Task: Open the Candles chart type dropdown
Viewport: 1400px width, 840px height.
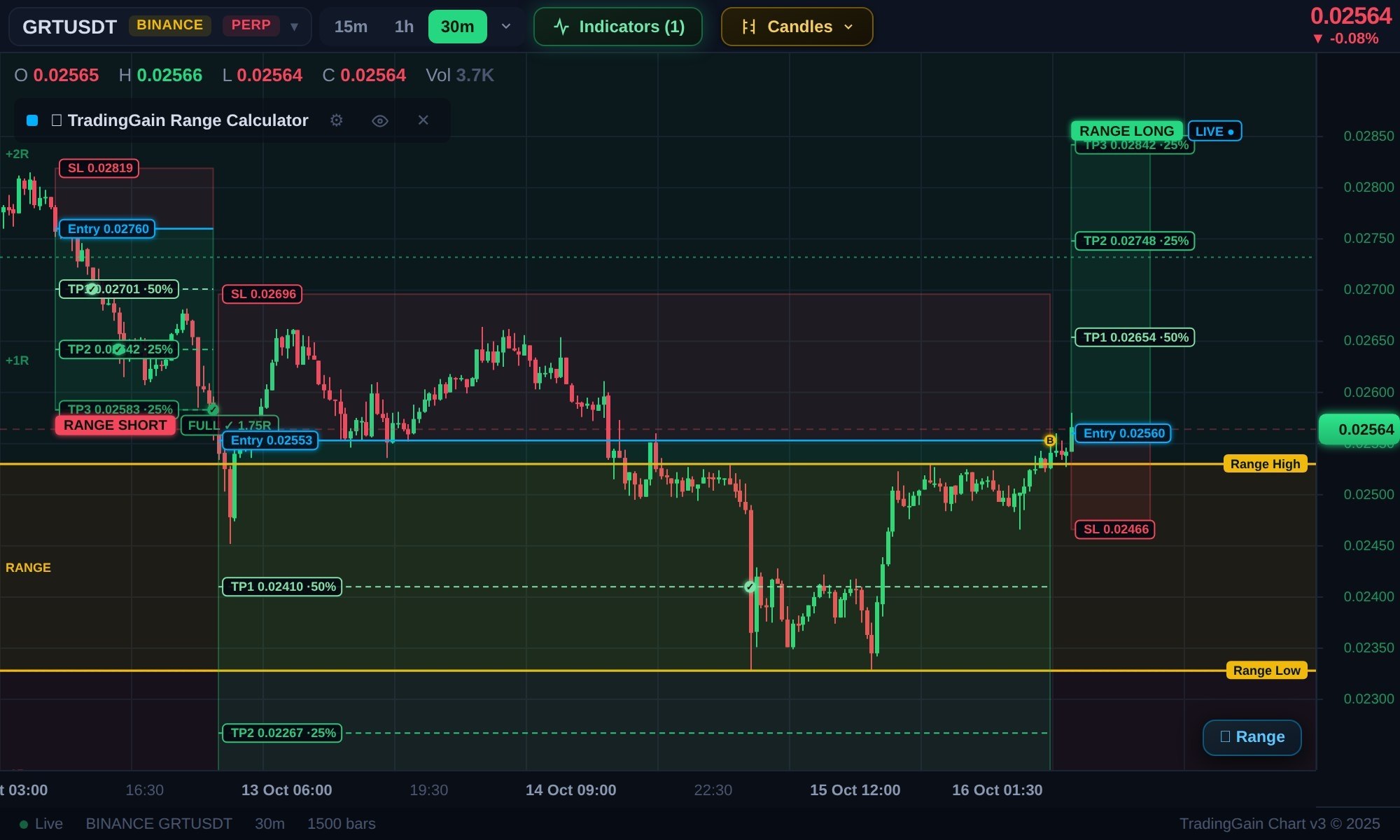Action: click(x=797, y=27)
